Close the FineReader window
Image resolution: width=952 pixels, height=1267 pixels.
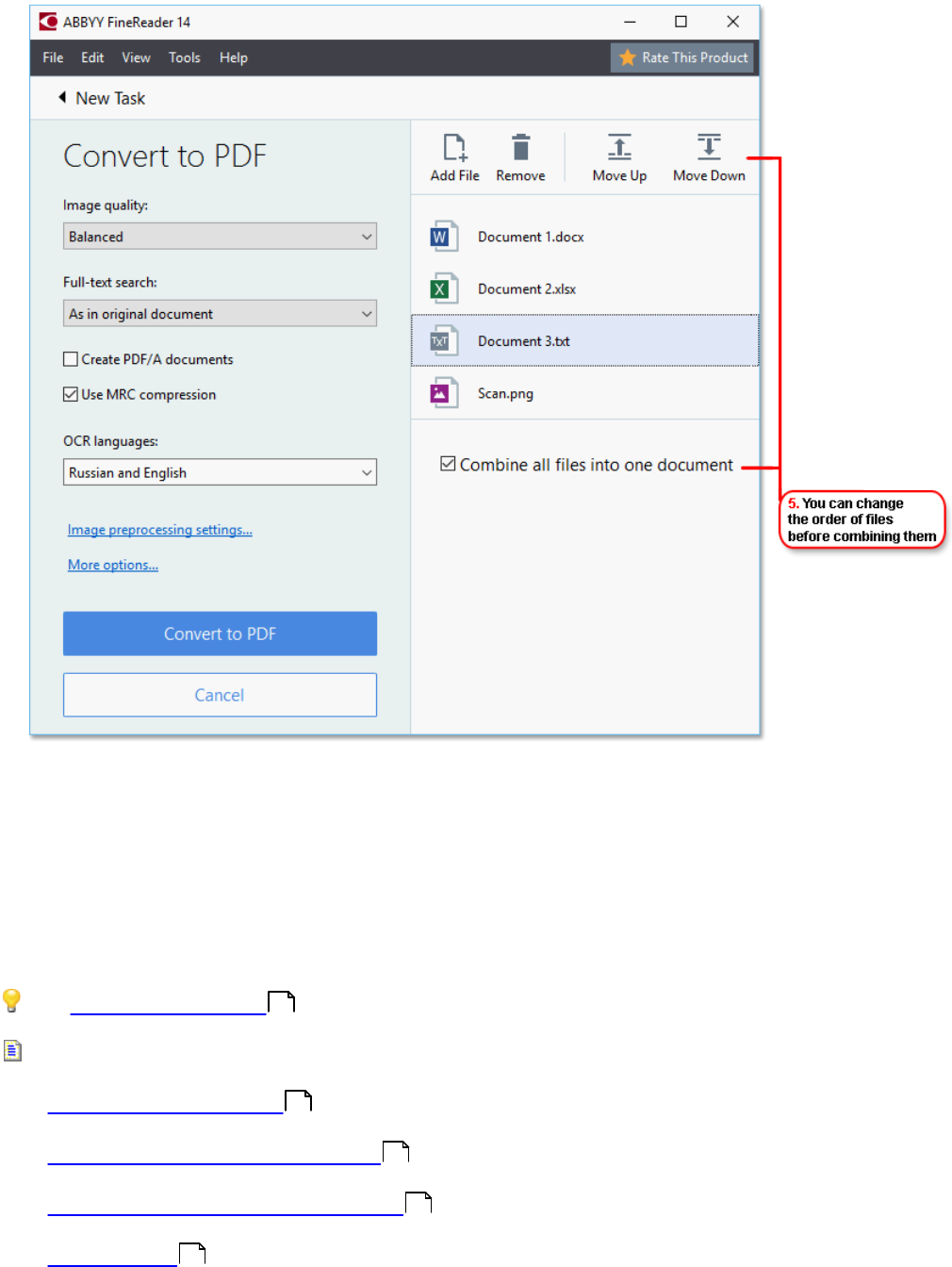tap(732, 22)
